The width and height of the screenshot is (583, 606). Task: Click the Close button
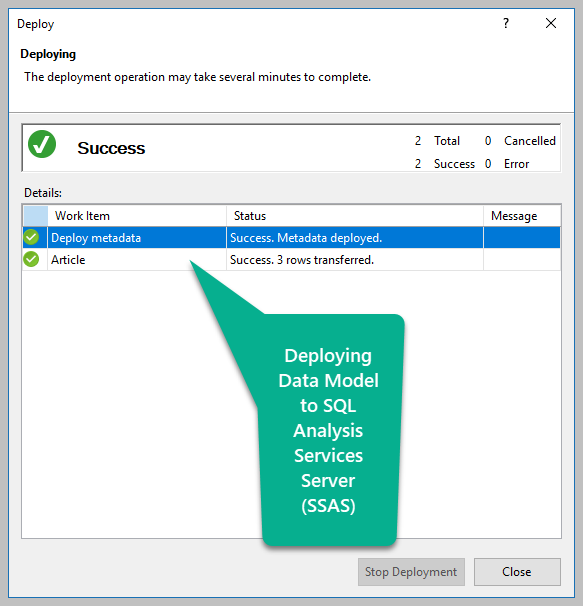[x=517, y=572]
